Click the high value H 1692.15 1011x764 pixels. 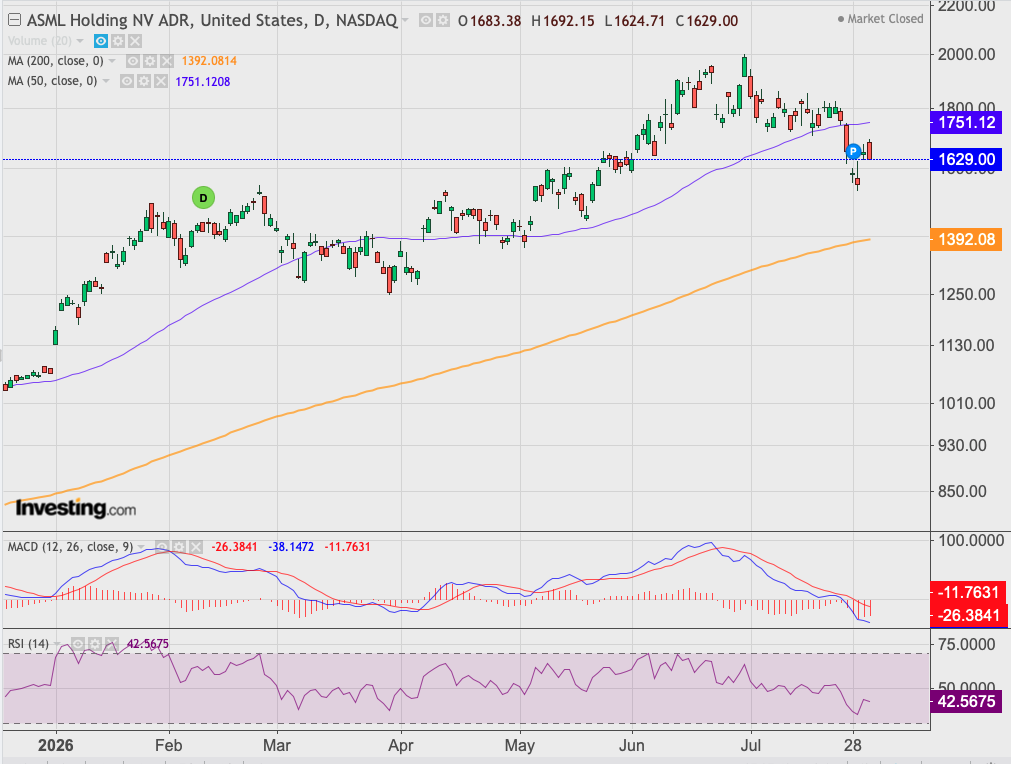click(563, 21)
